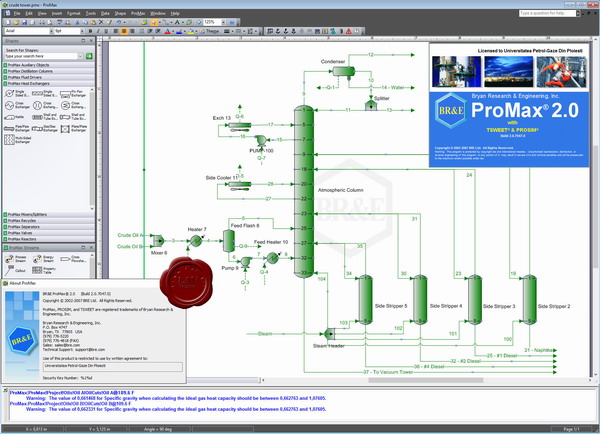
Task: Click the Theme toolbar button
Action: tap(210, 31)
